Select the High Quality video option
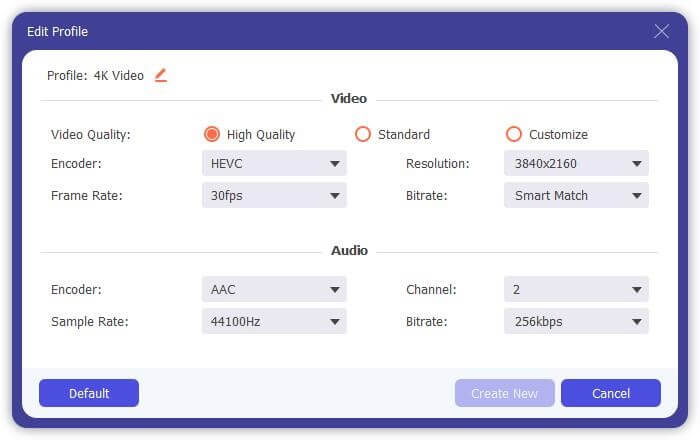The width and height of the screenshot is (700, 440). click(x=212, y=134)
